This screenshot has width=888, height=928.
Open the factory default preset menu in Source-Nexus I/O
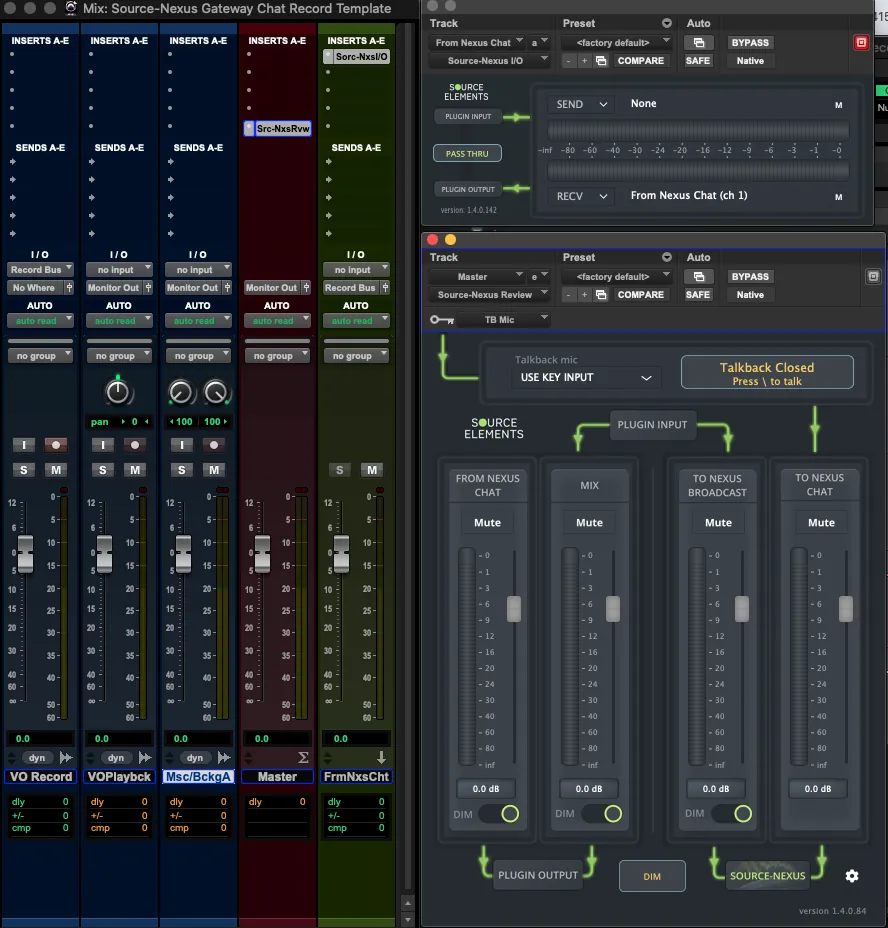[616, 43]
